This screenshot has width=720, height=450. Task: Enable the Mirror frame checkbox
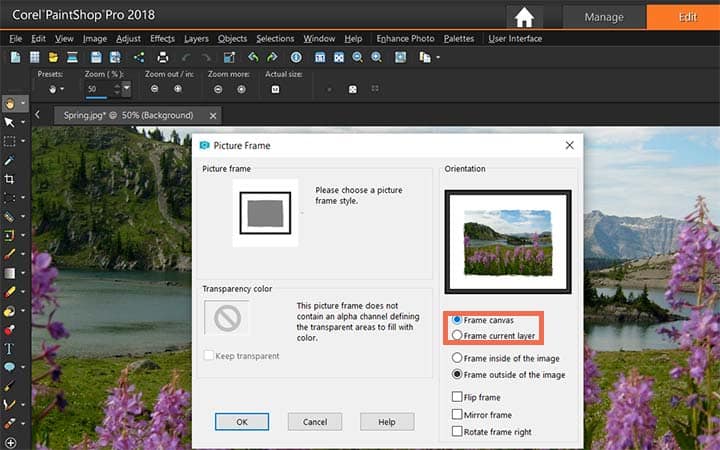tap(457, 414)
